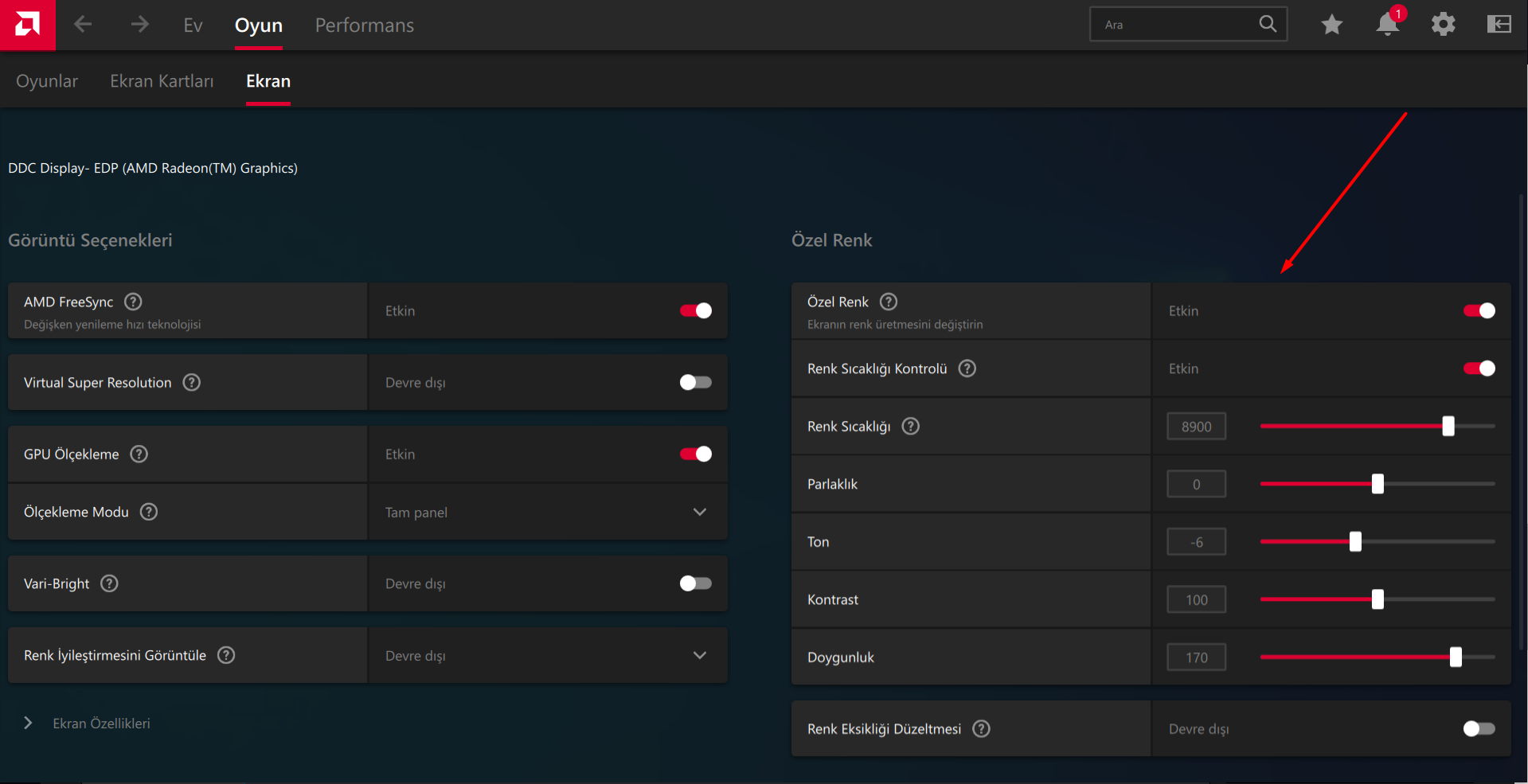Switch to Performans tab

365,25
